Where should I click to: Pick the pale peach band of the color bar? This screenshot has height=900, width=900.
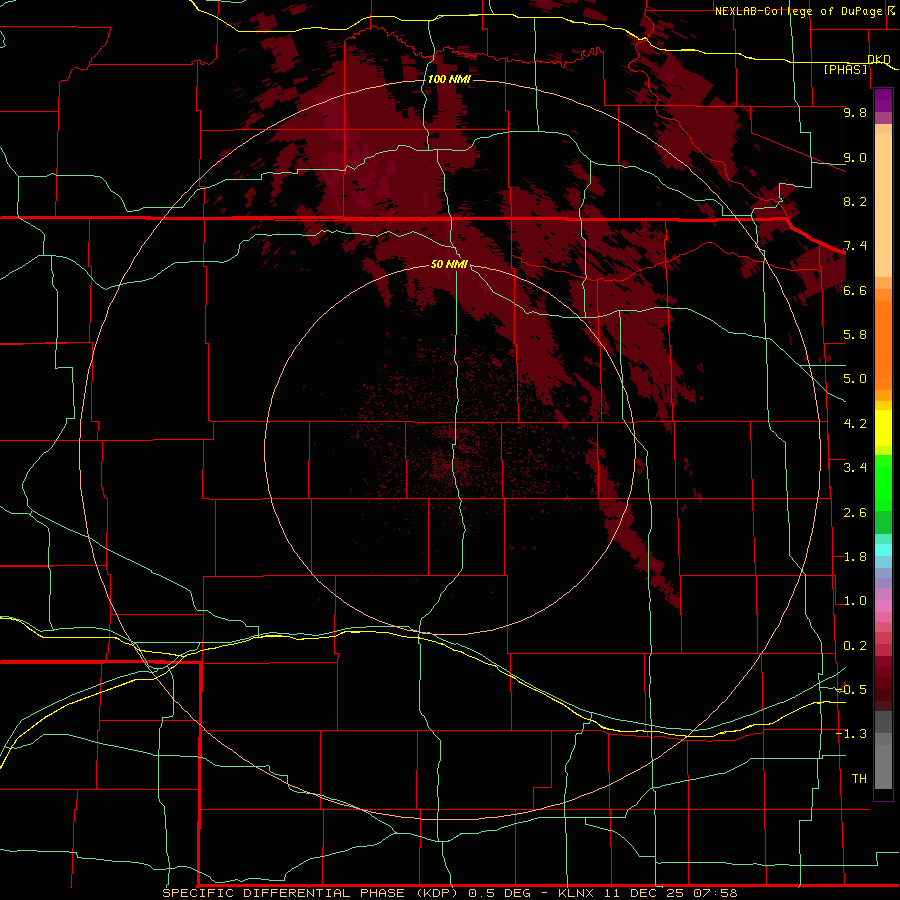coord(883,204)
